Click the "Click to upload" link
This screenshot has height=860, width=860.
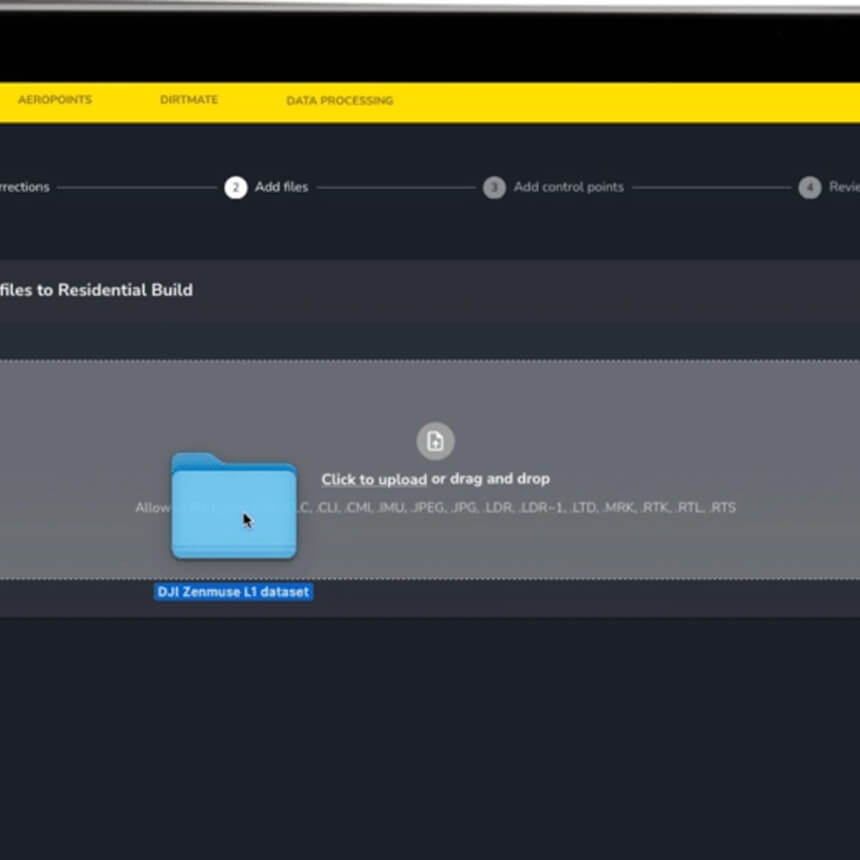(x=374, y=479)
